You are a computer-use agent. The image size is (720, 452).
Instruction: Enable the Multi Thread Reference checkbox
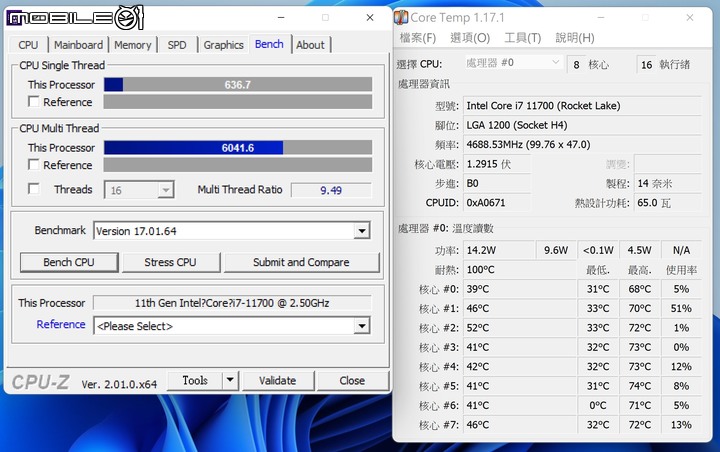pyautogui.click(x=34, y=164)
